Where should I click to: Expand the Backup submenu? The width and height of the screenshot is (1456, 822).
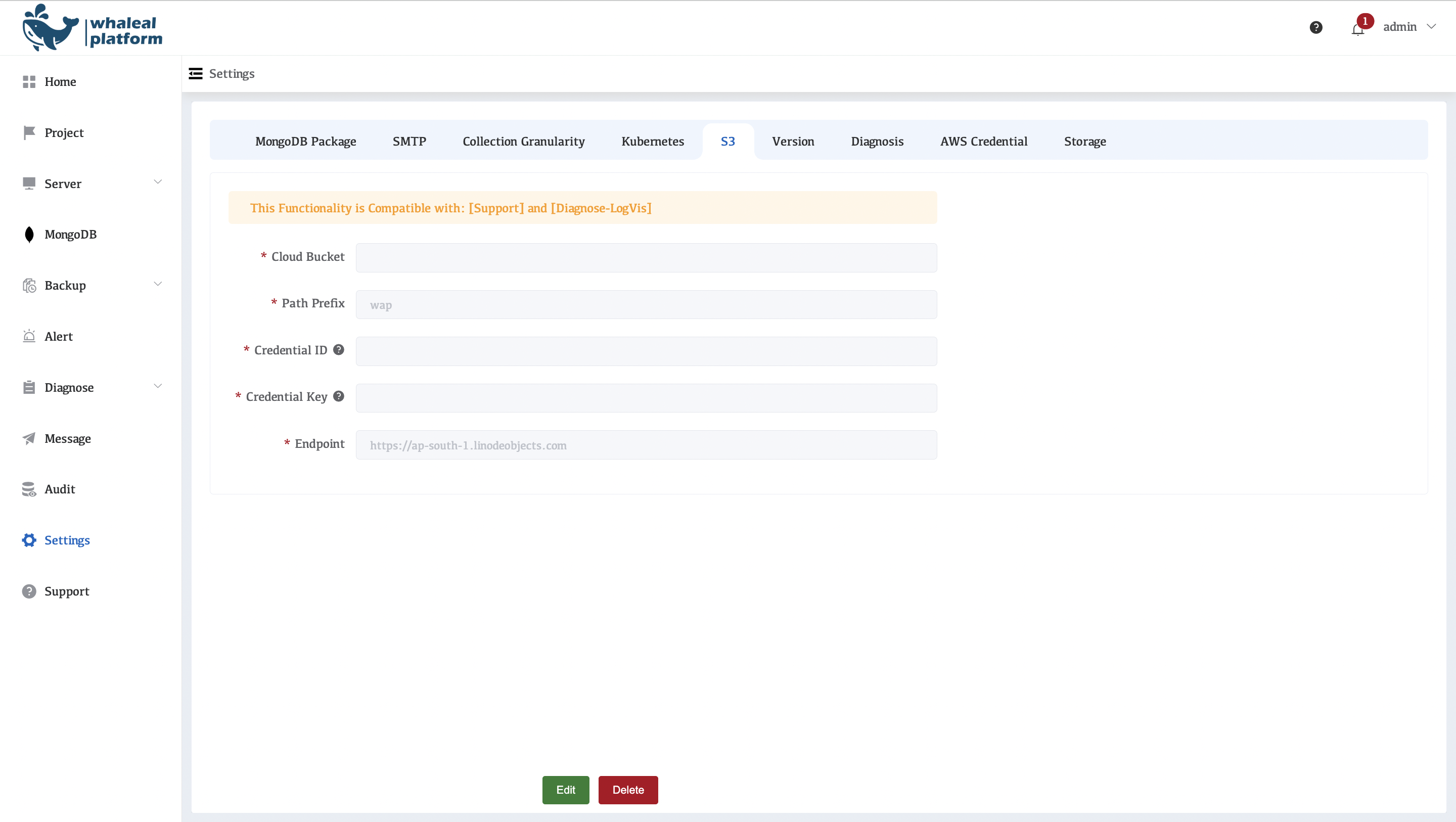point(158,285)
